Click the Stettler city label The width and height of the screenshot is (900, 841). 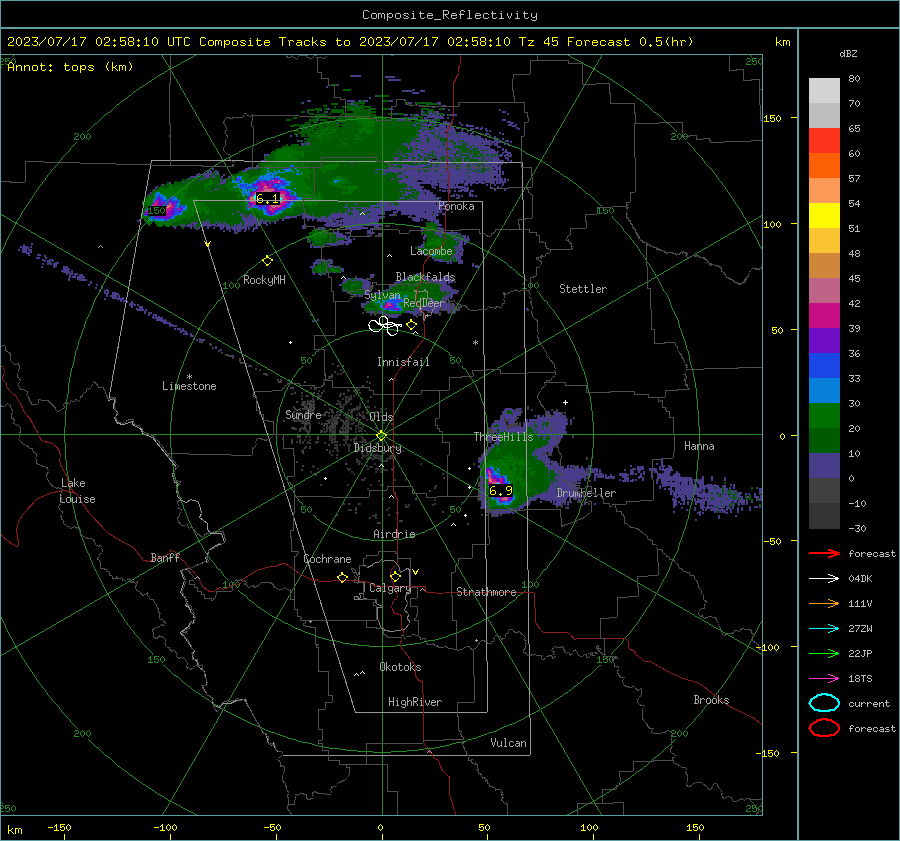pyautogui.click(x=583, y=289)
